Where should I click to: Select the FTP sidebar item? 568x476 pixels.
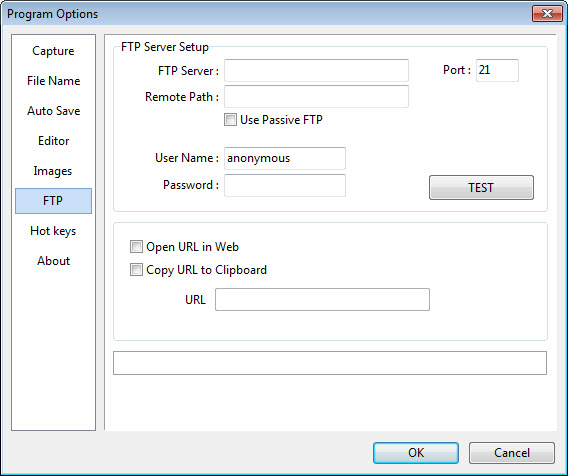click(53, 201)
